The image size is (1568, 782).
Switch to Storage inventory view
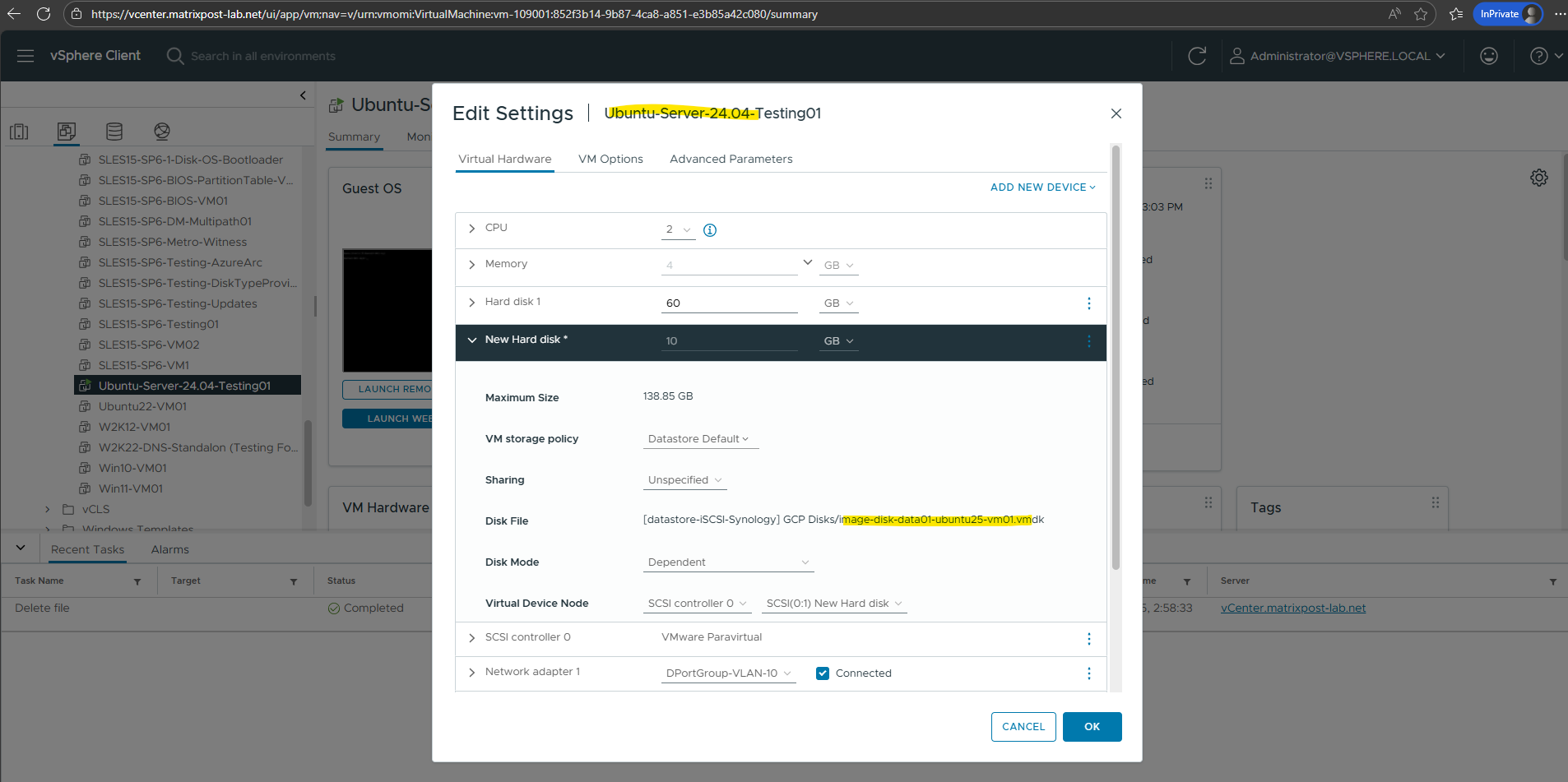pos(114,132)
